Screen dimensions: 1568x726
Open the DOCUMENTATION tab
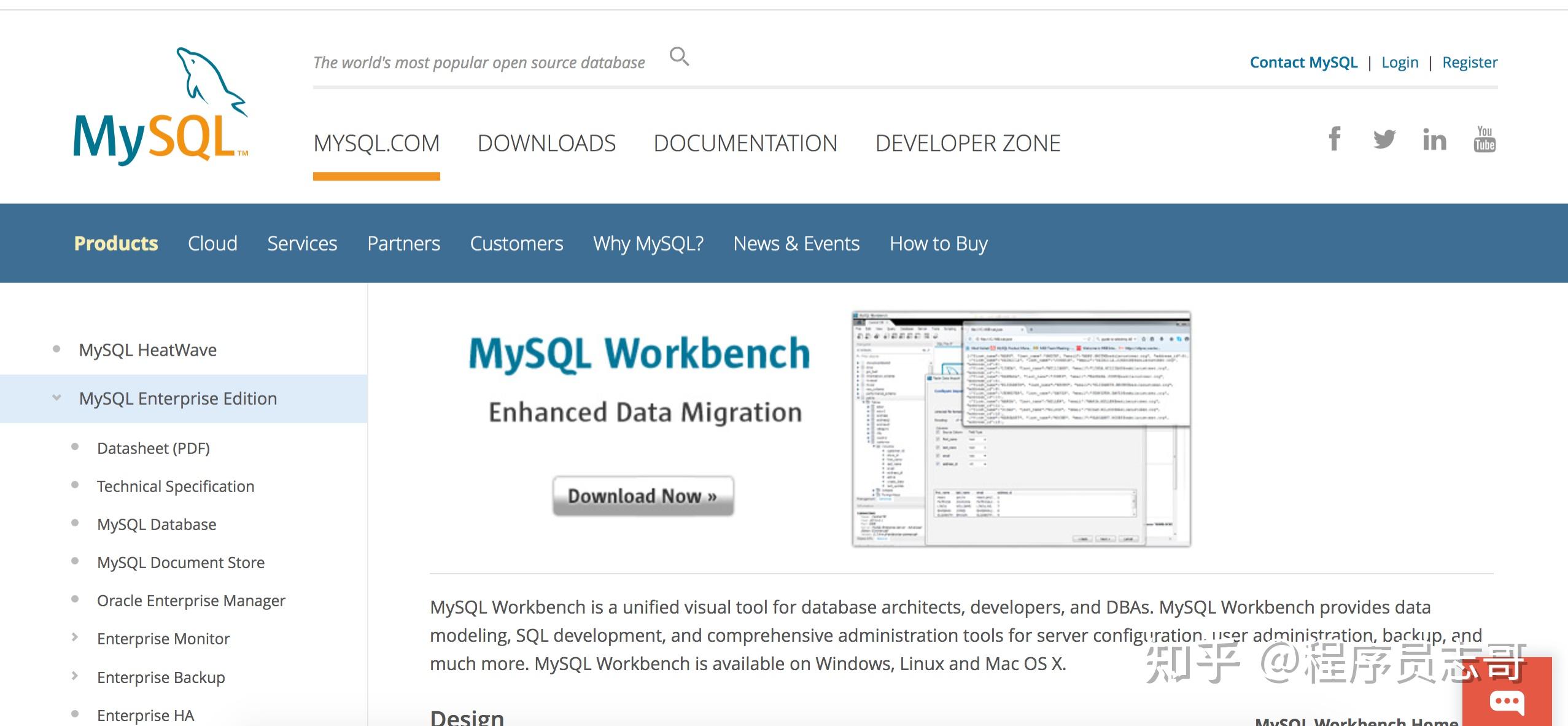(745, 143)
